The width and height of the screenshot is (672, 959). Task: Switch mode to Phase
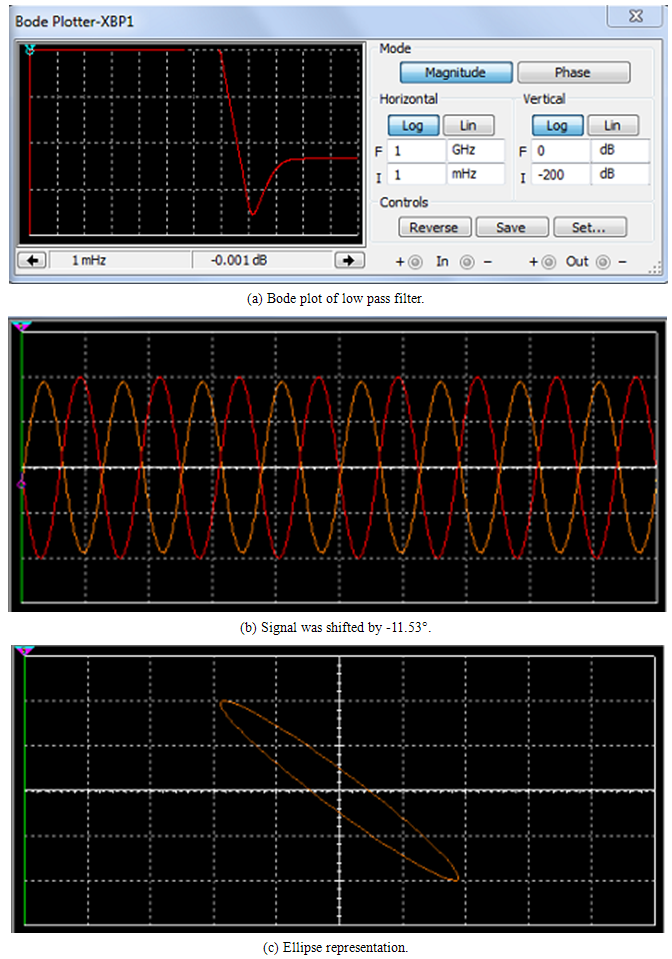pyautogui.click(x=573, y=73)
